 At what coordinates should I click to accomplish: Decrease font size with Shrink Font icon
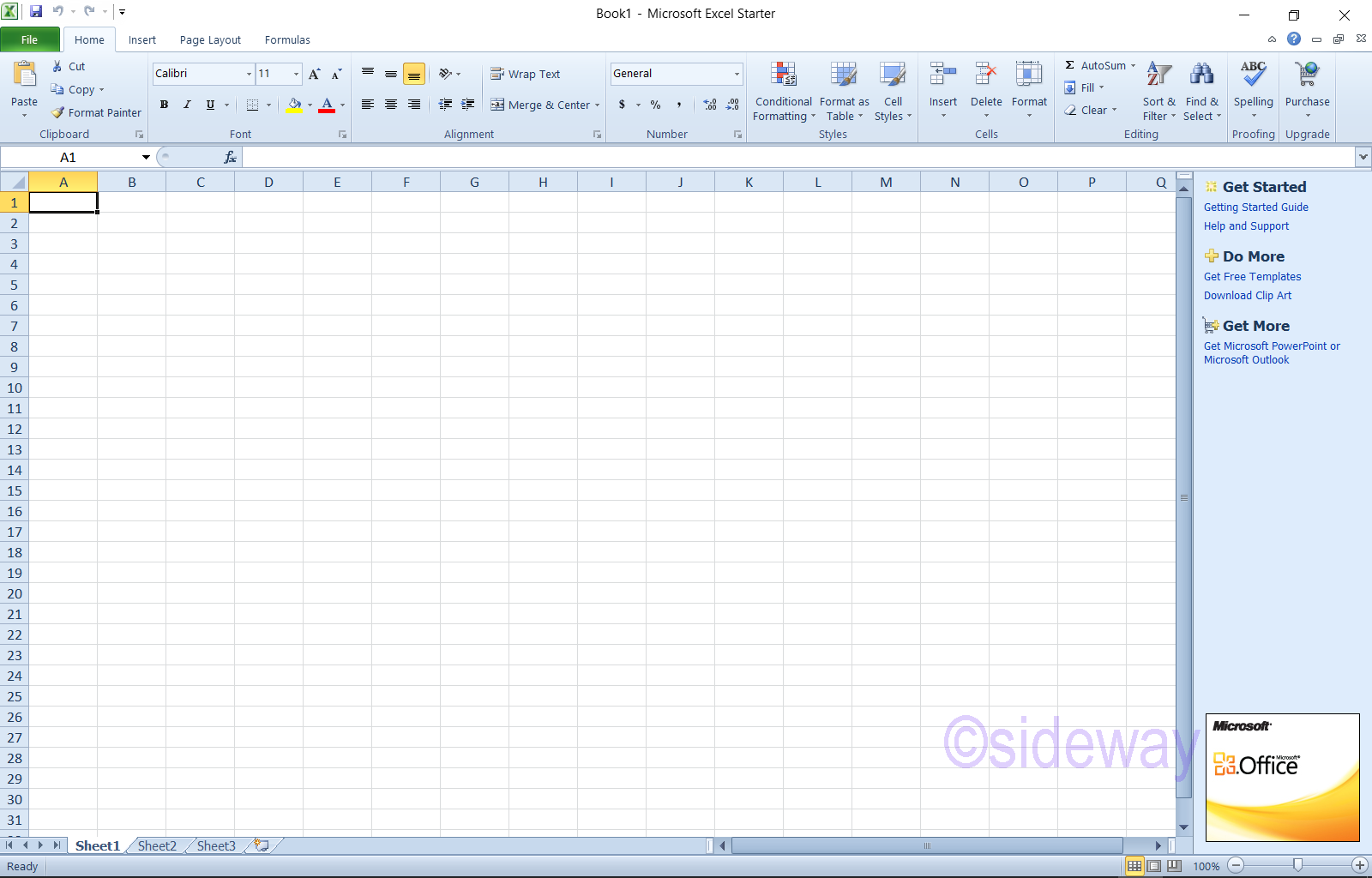(336, 74)
